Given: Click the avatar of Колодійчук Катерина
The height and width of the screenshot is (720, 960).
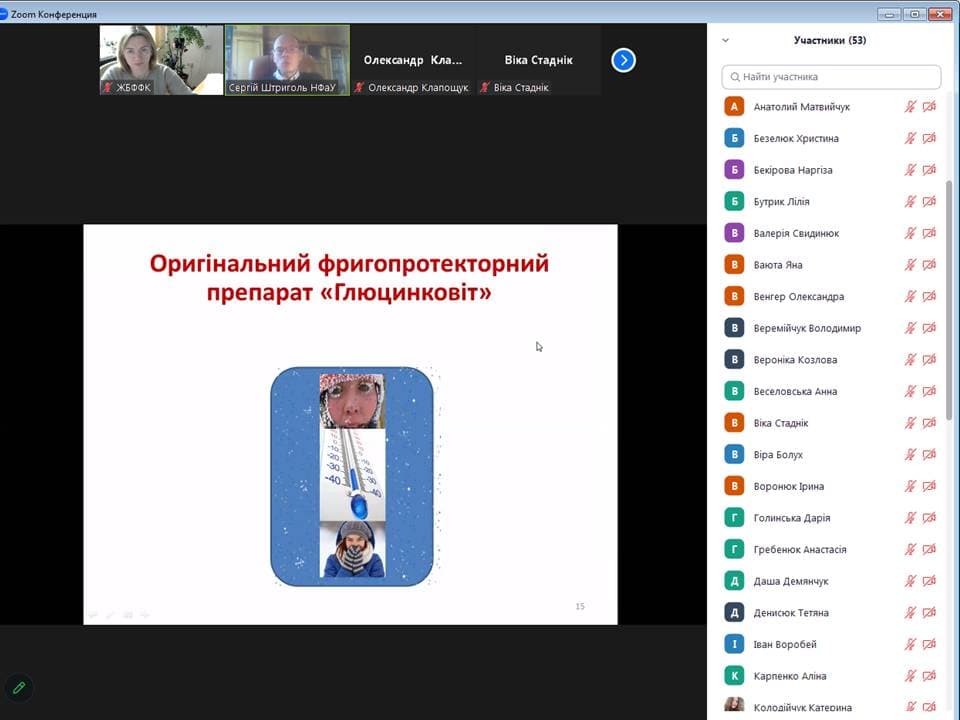Looking at the screenshot, I should tap(734, 706).
